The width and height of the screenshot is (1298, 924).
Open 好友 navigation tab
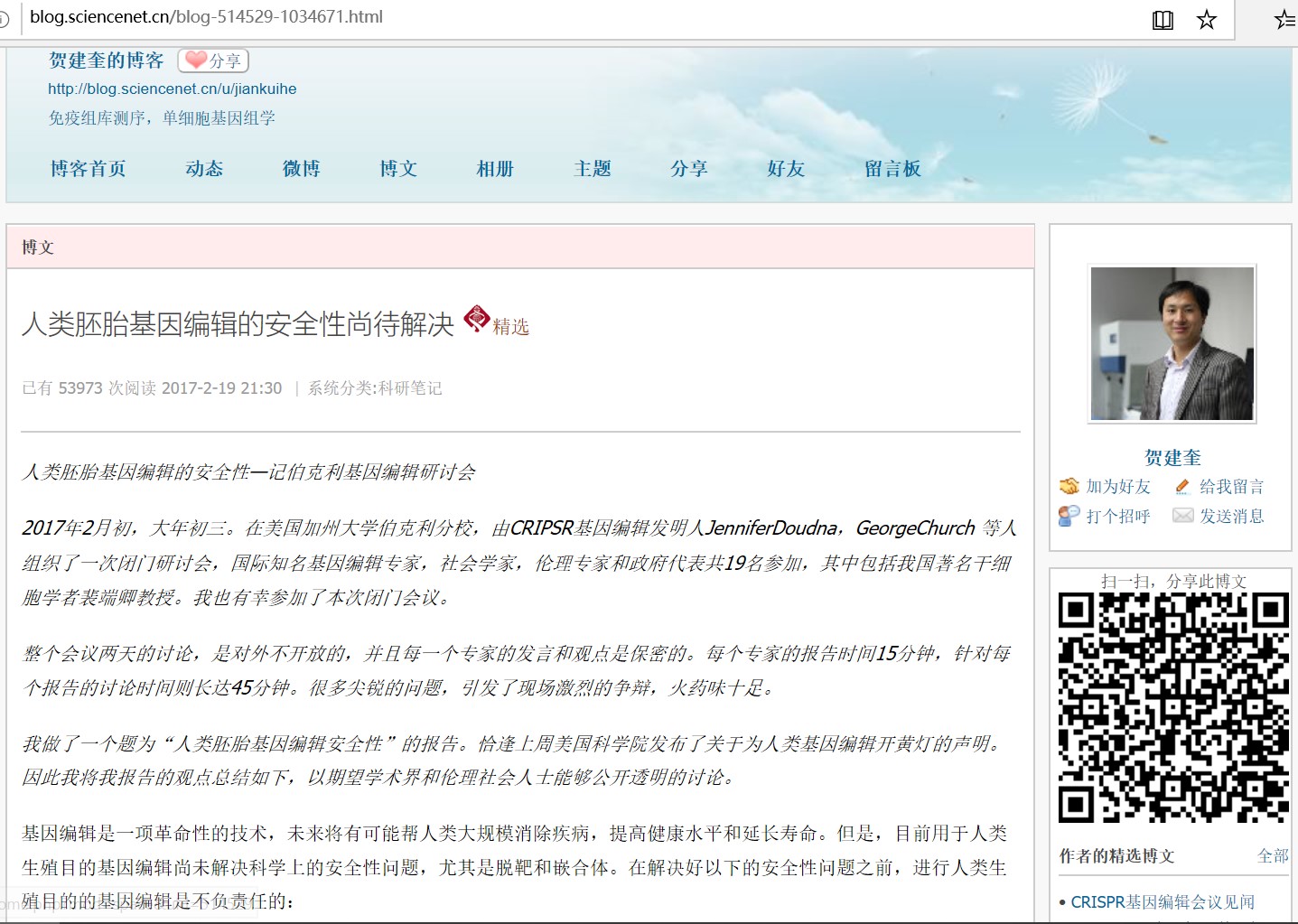[786, 169]
